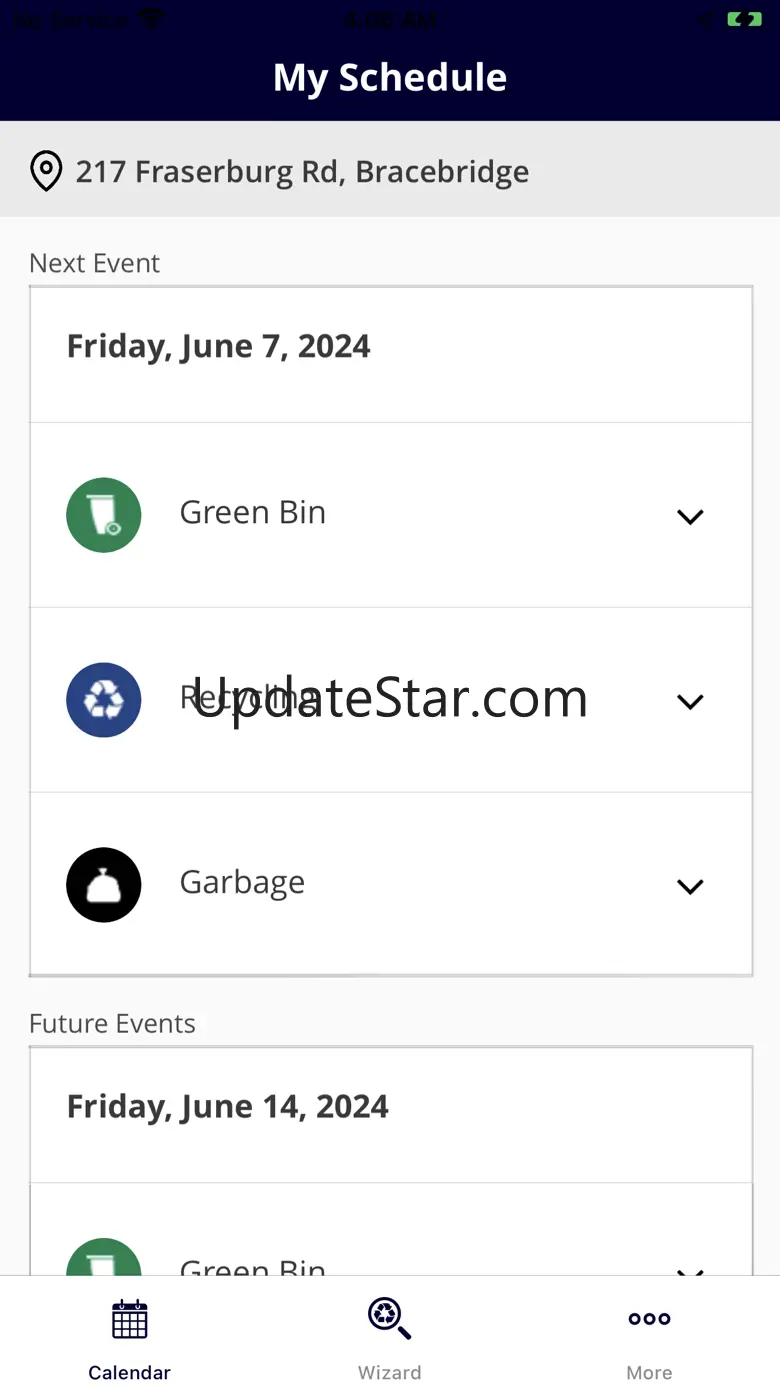Tap the black Garbage bag icon
Screen dimensions: 780x1387
click(x=104, y=885)
